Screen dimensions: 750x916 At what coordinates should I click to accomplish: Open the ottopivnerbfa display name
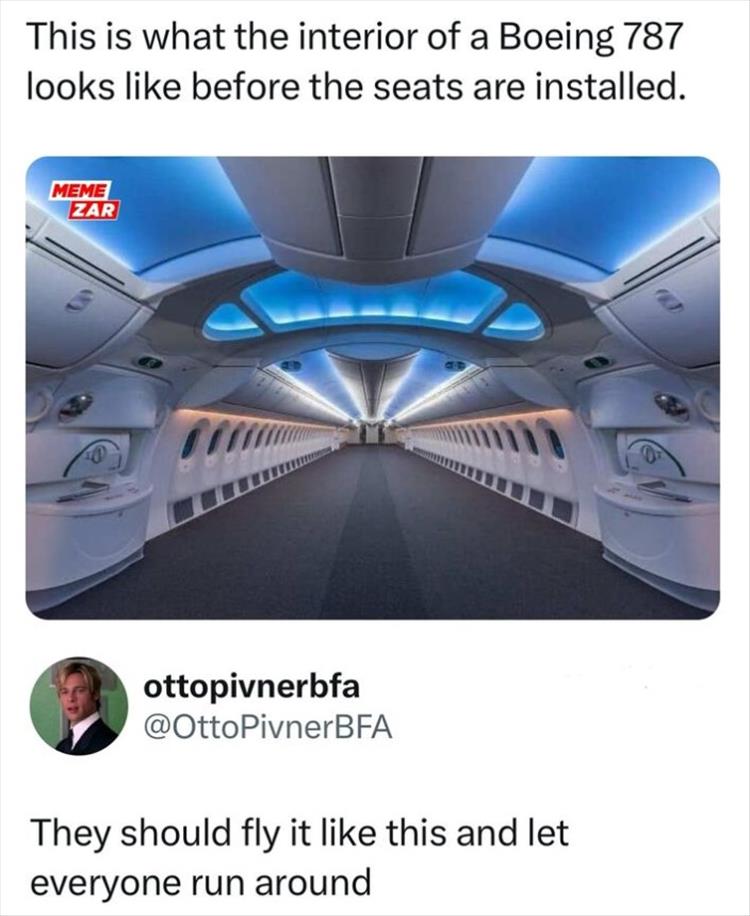252,687
